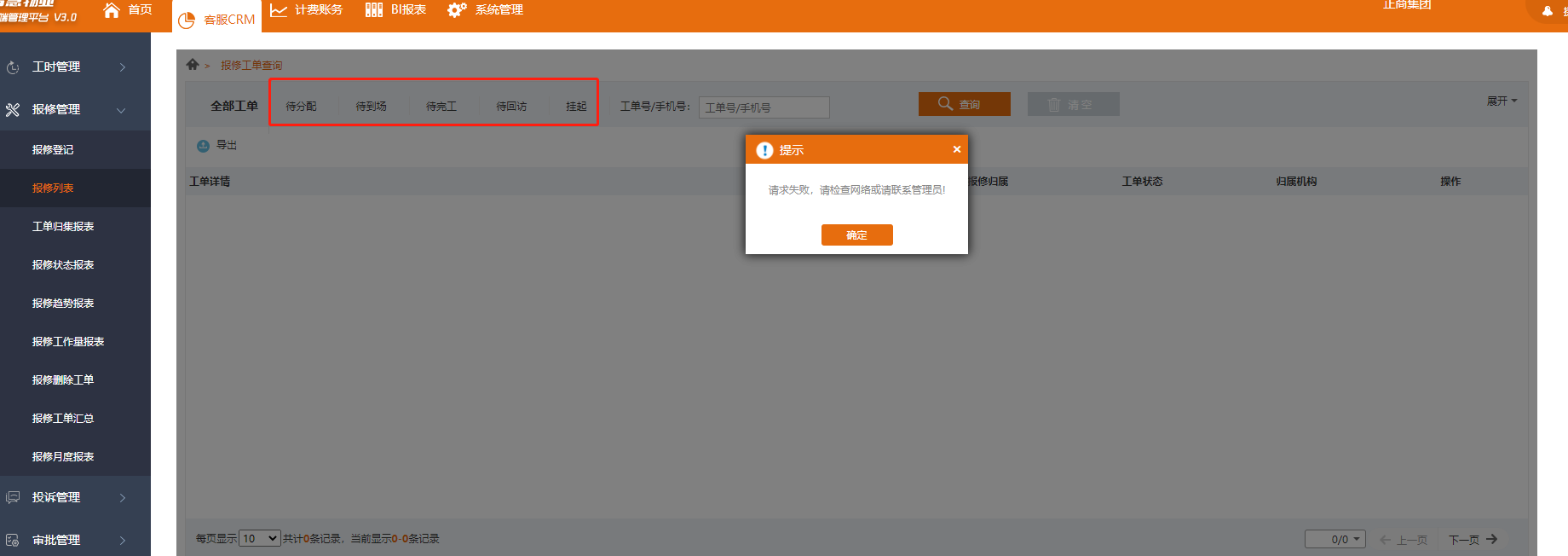Switch to the 待回访 tab

[511, 106]
